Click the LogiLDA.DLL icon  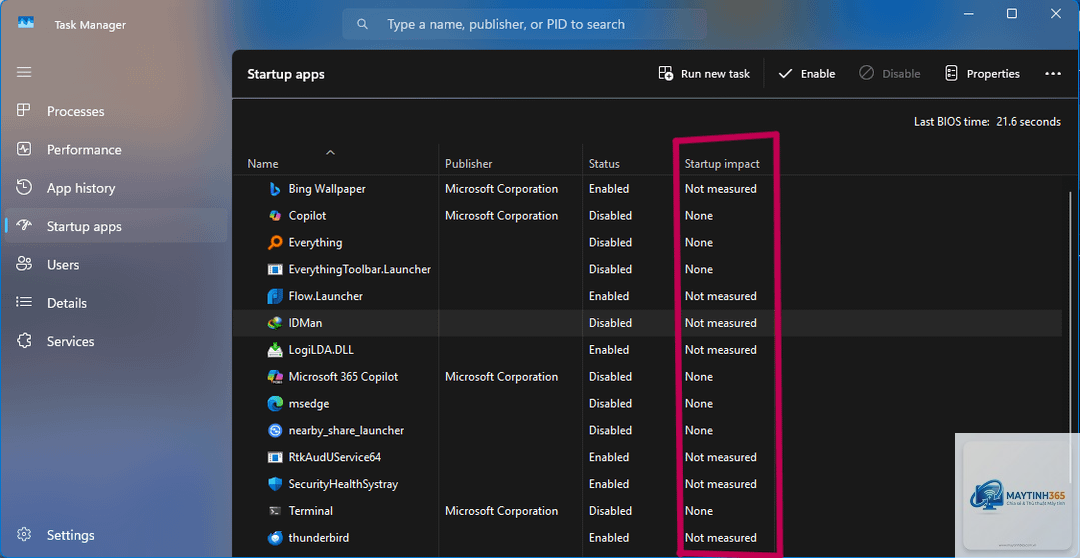275,350
